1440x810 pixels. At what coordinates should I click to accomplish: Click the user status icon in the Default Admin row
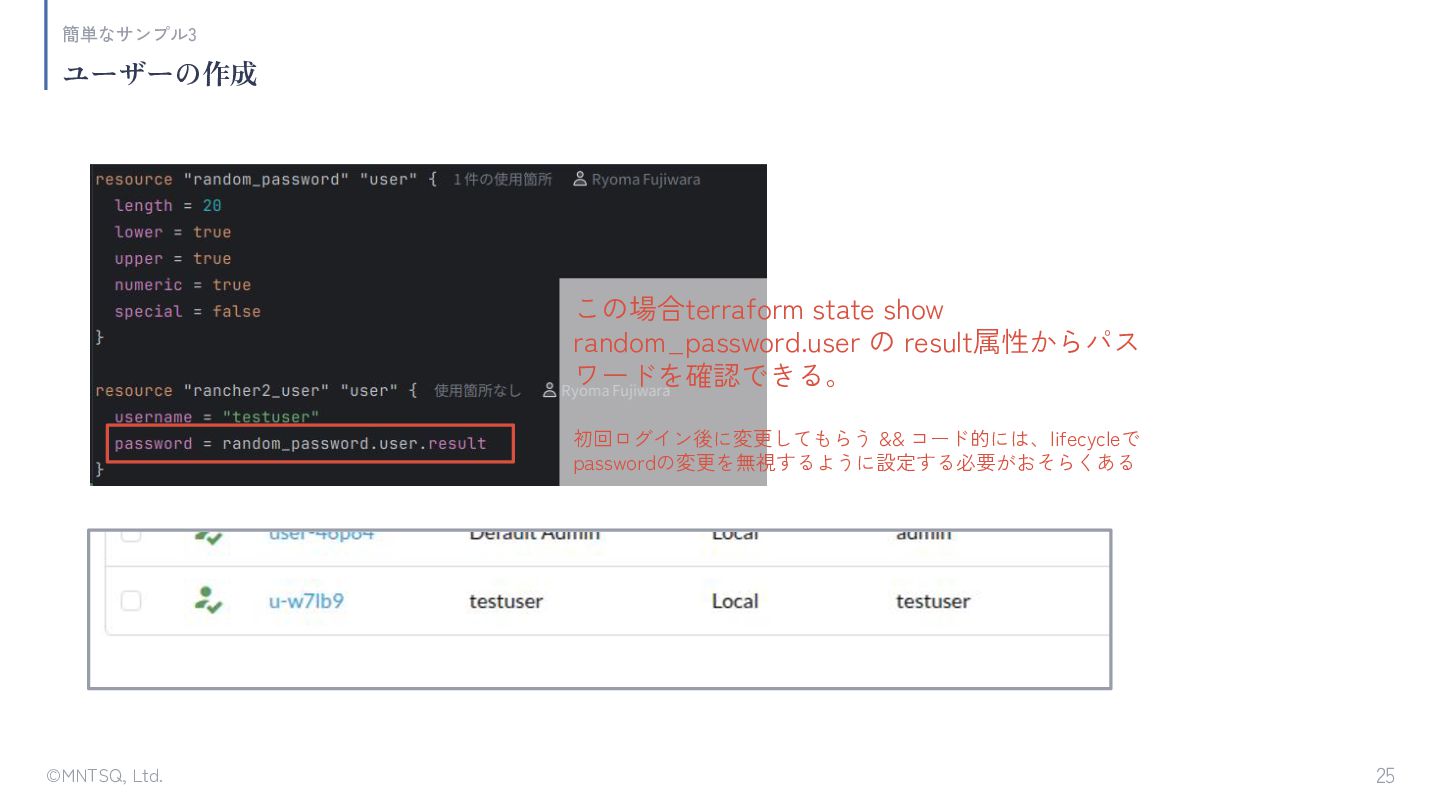[208, 537]
